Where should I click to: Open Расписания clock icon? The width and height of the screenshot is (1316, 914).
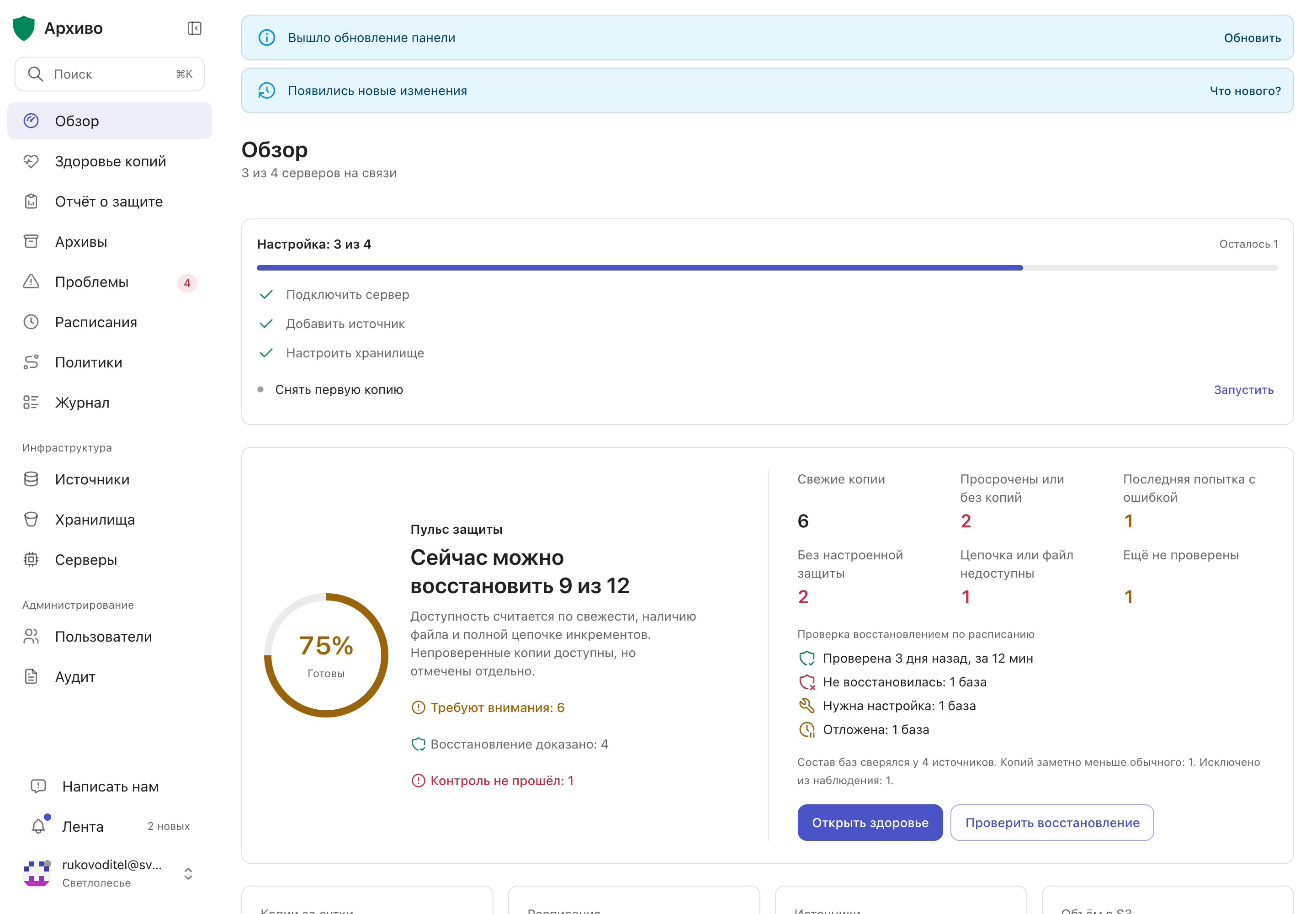(31, 322)
